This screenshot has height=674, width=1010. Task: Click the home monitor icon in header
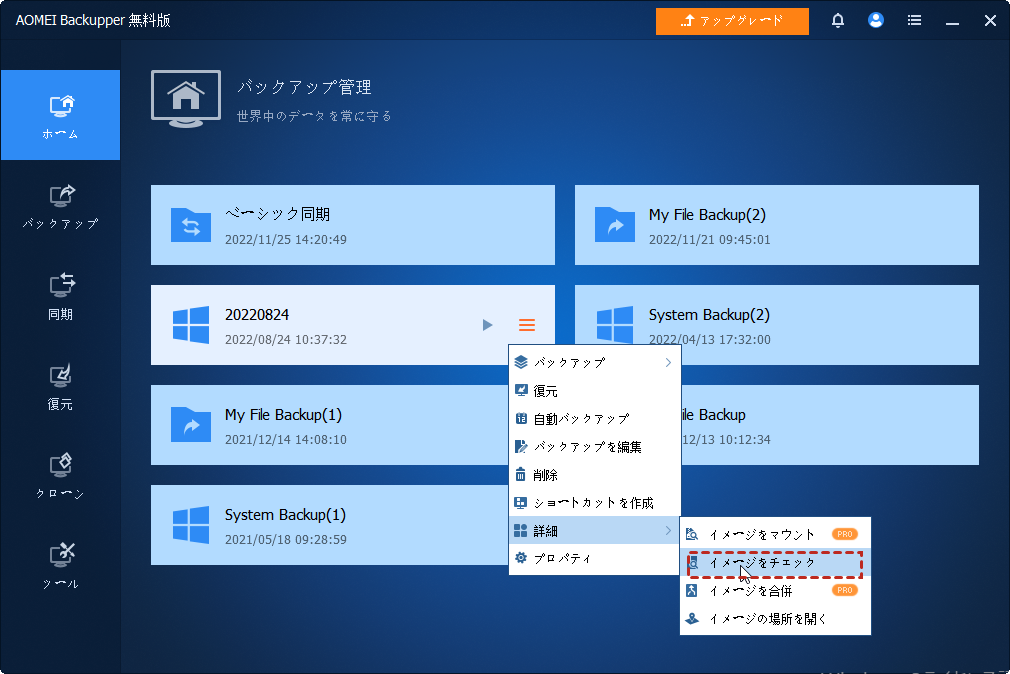click(x=186, y=99)
